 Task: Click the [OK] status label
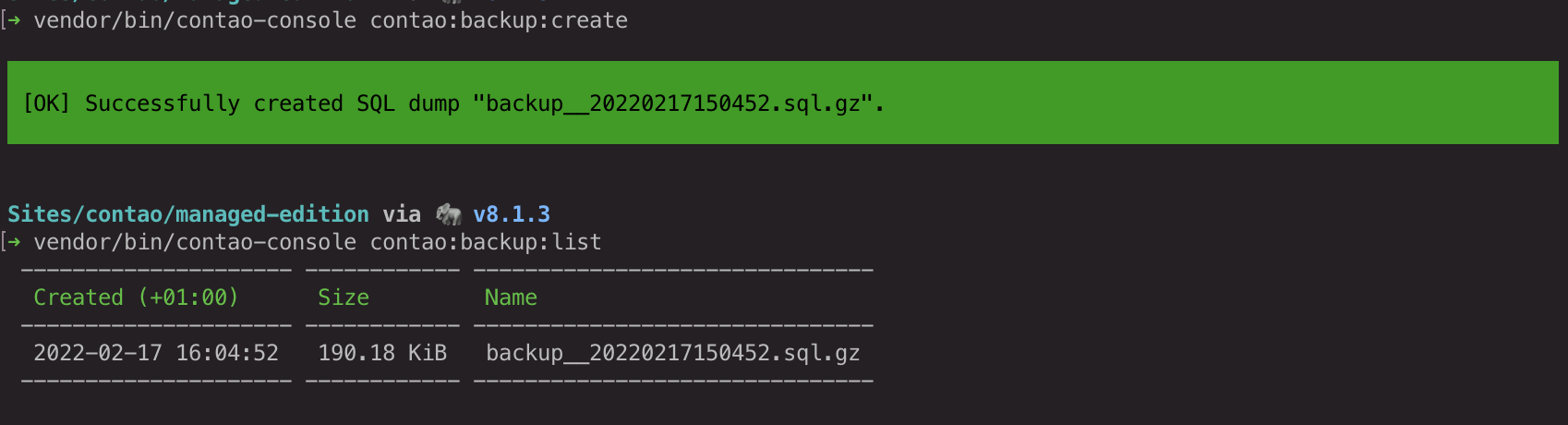46,103
